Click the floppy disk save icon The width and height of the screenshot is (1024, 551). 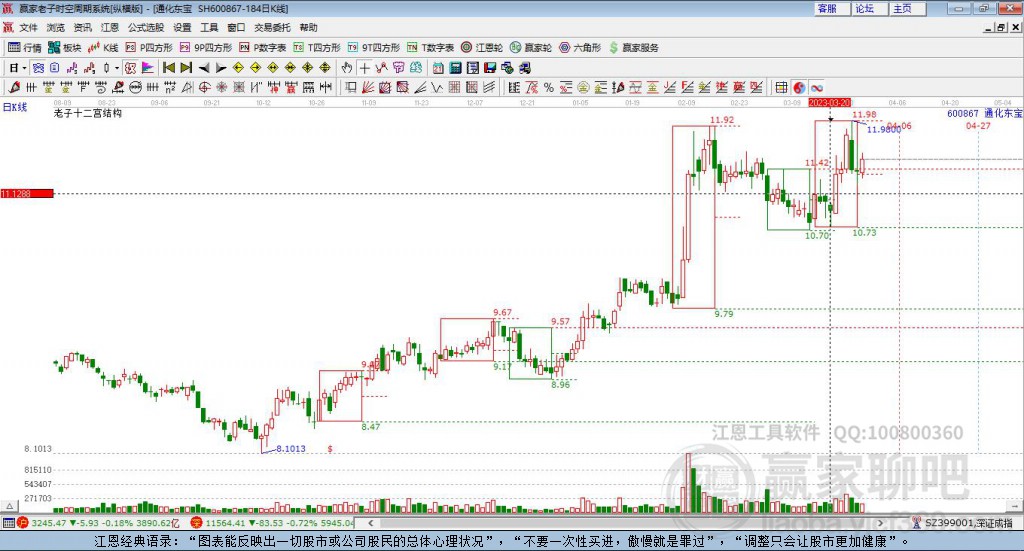point(490,68)
